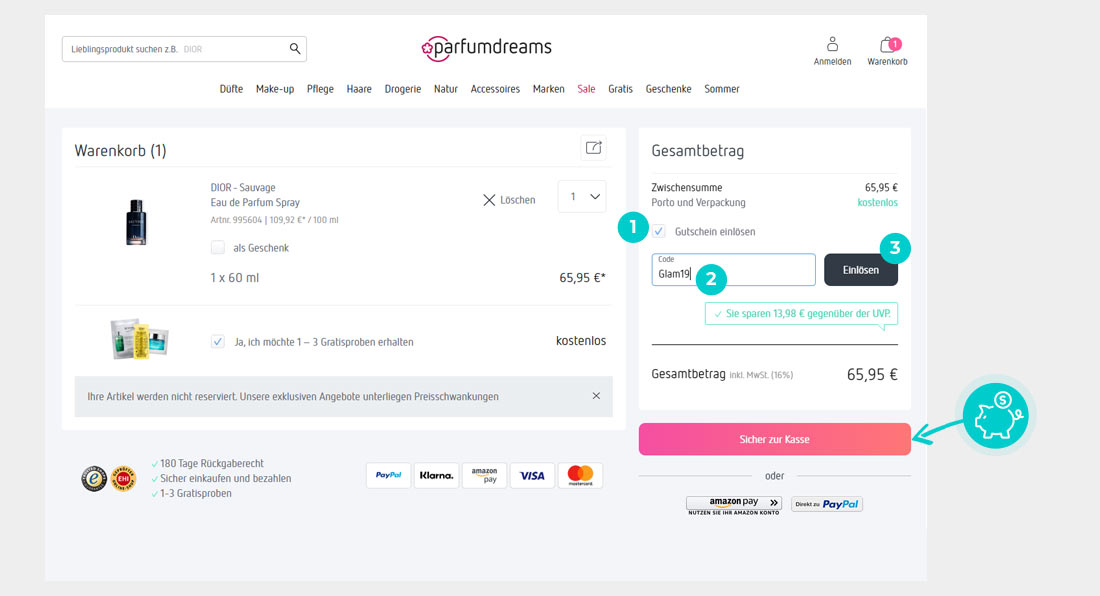Click the Eau de Parfum Spray text
This screenshot has height=596, width=1100.
tap(255, 202)
